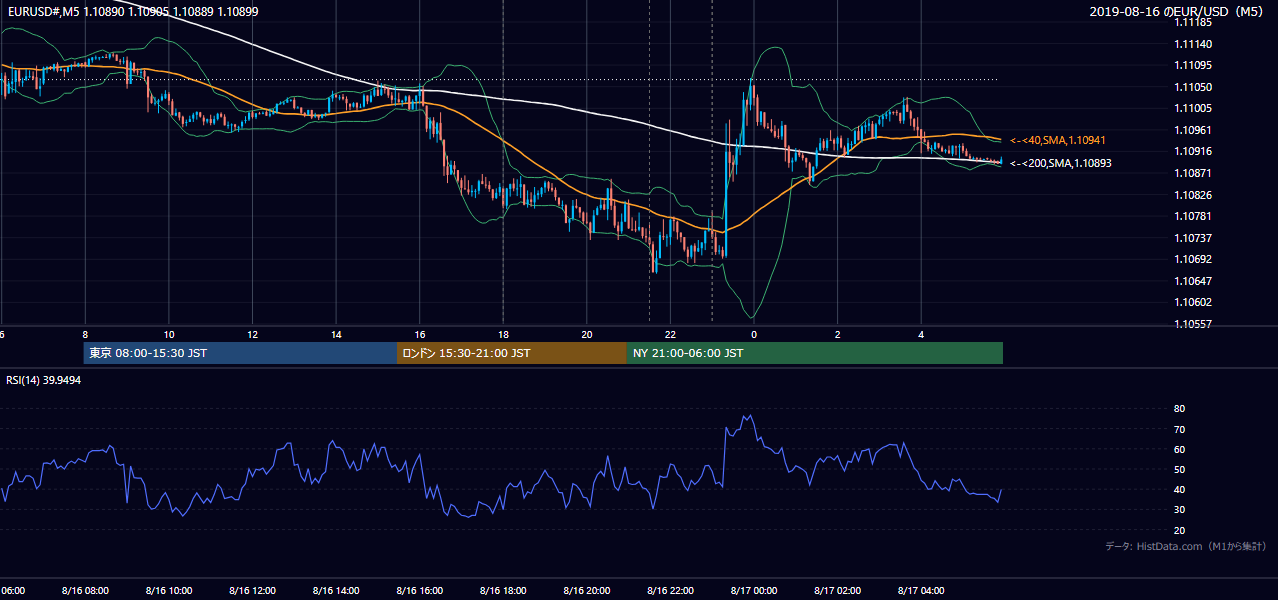
Task: Click the HistData.com data source credit
Action: [x=1185, y=546]
